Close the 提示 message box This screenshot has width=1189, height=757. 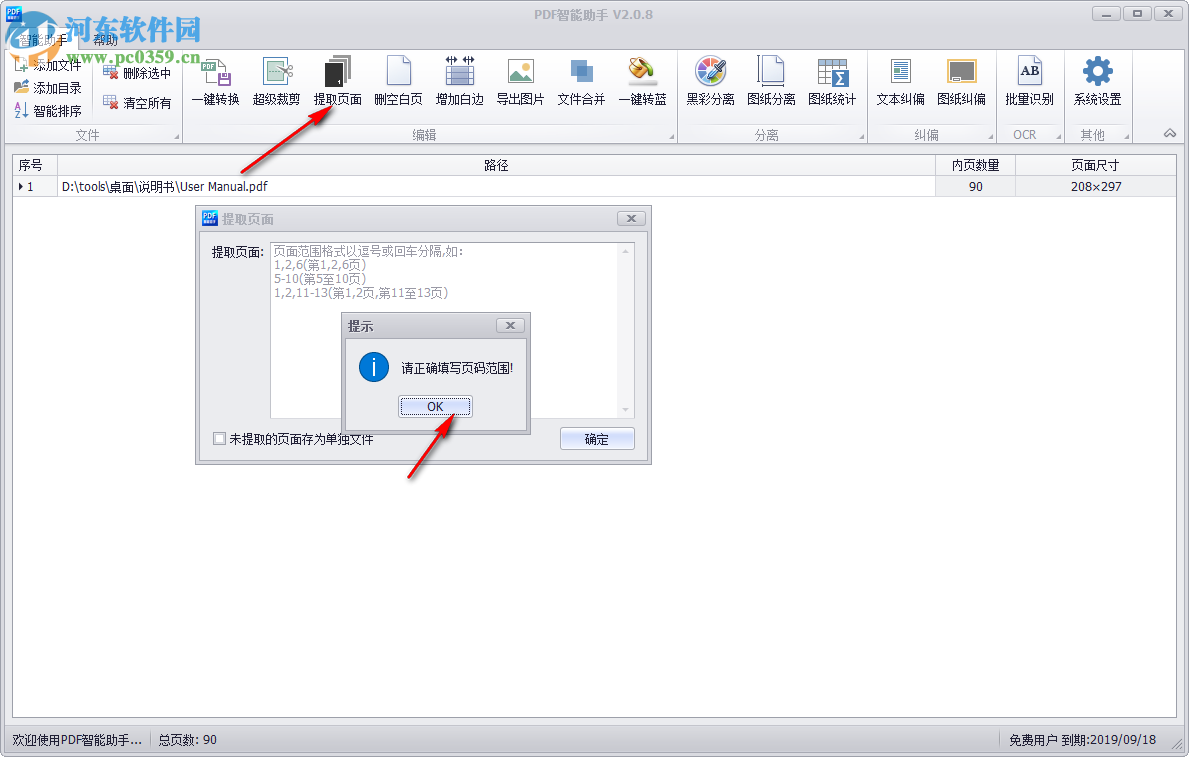[x=510, y=325]
